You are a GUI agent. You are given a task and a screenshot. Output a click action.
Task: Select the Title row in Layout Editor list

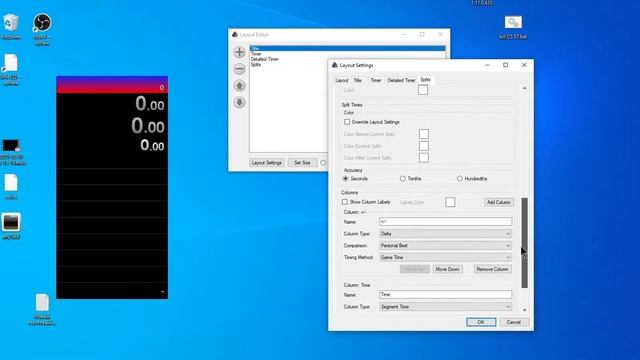[347, 49]
